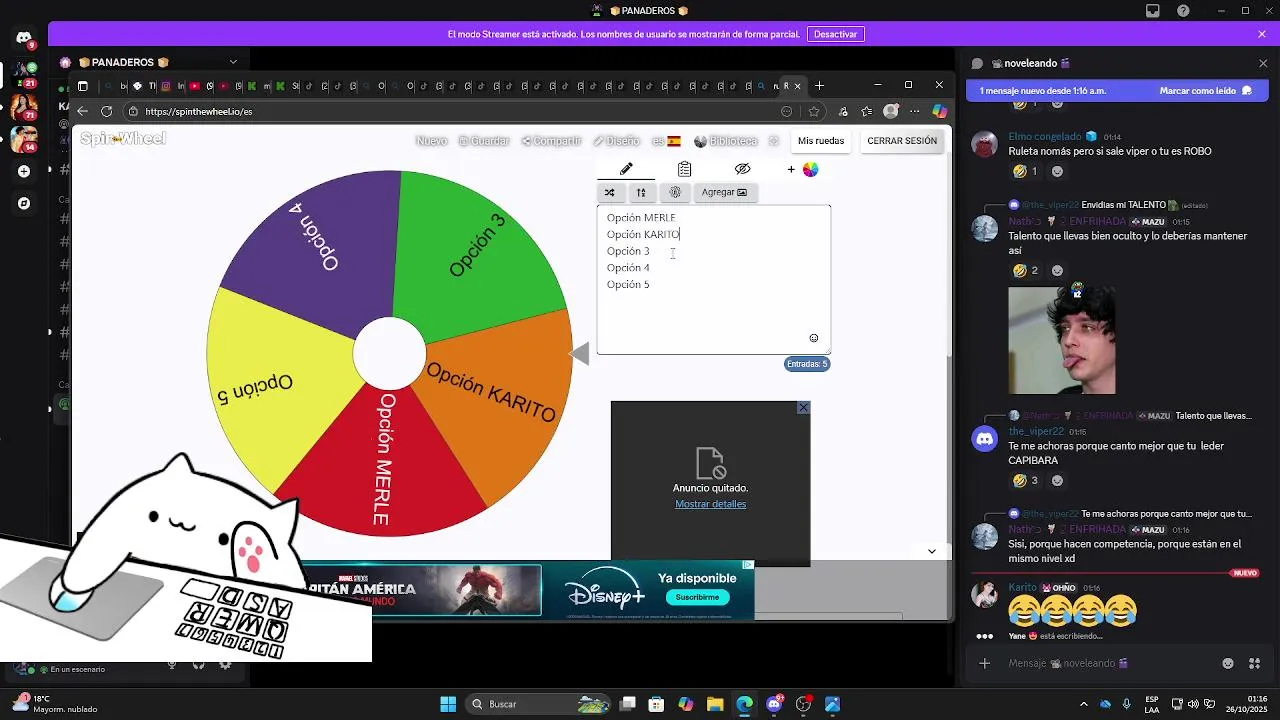Click message attachment plus button
Viewport: 1280px width, 720px height.
[x=984, y=663]
